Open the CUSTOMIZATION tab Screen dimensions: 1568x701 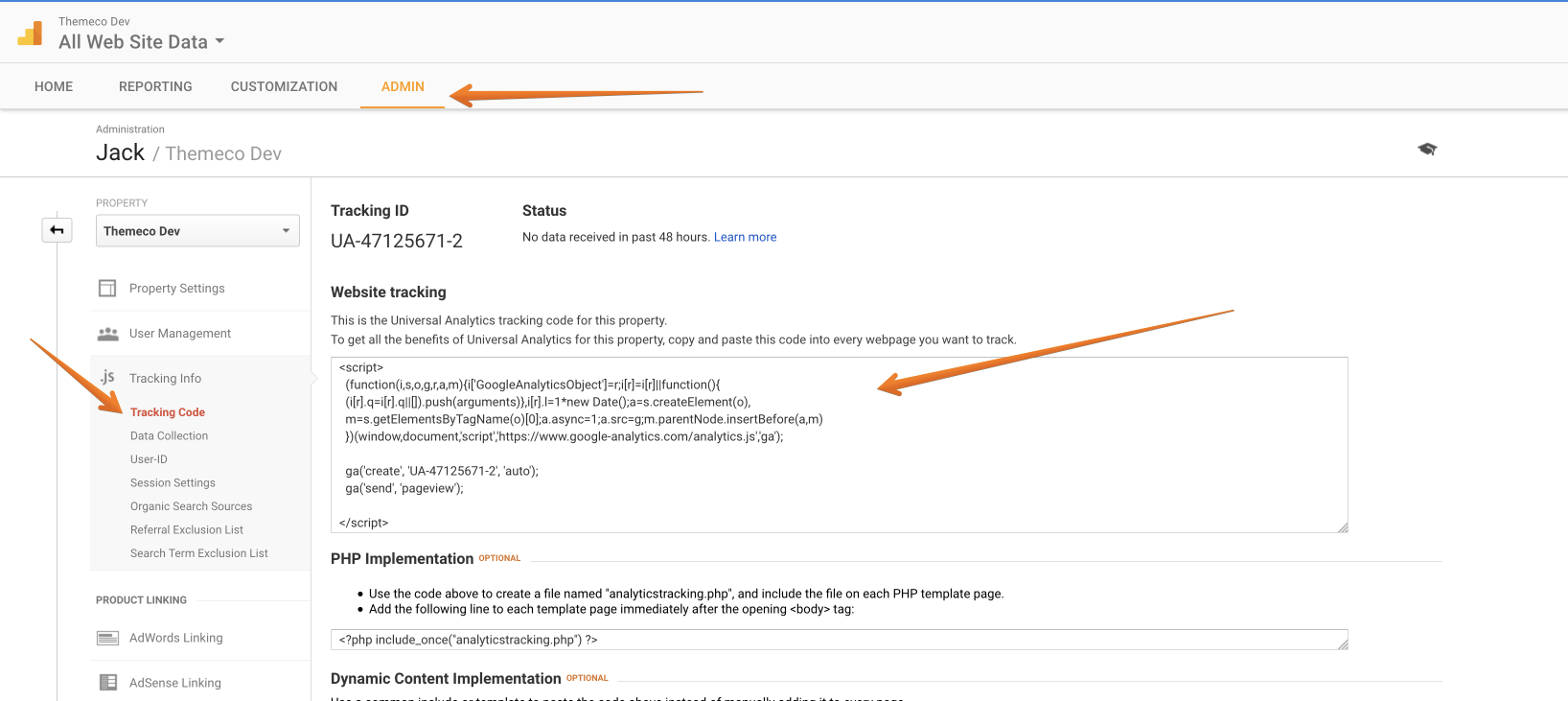284,86
